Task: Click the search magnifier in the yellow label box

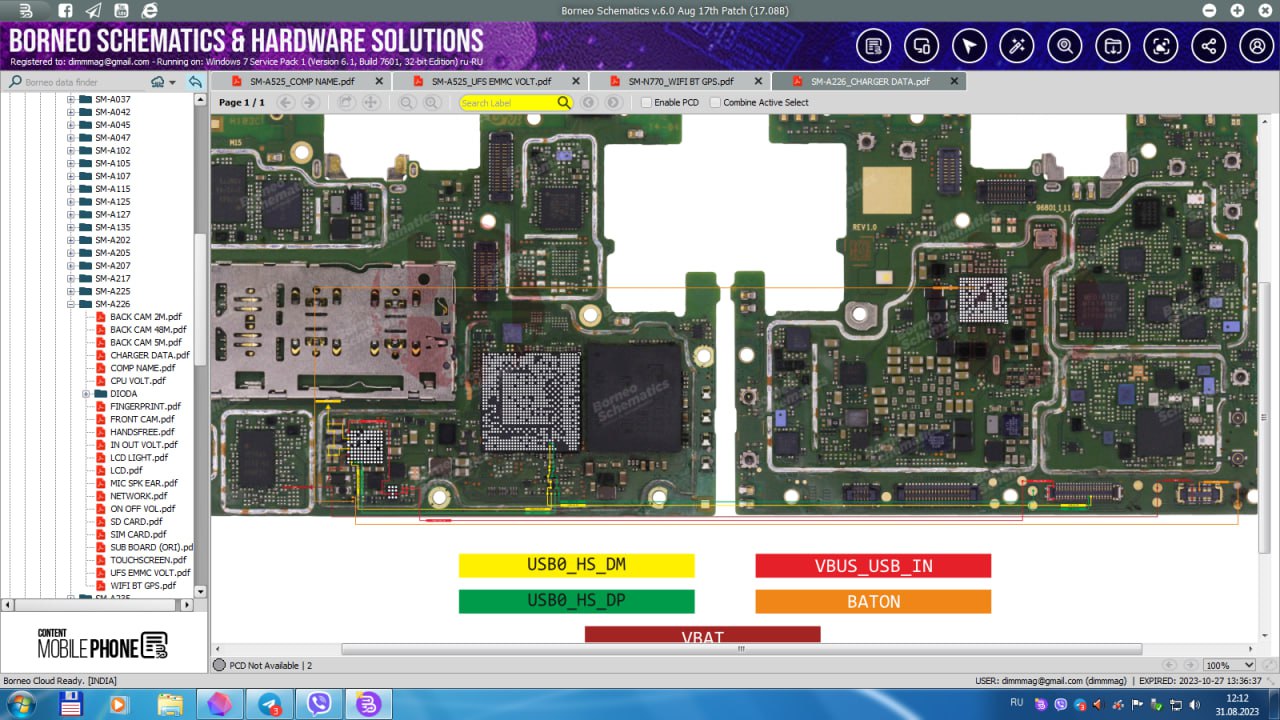Action: tap(564, 102)
